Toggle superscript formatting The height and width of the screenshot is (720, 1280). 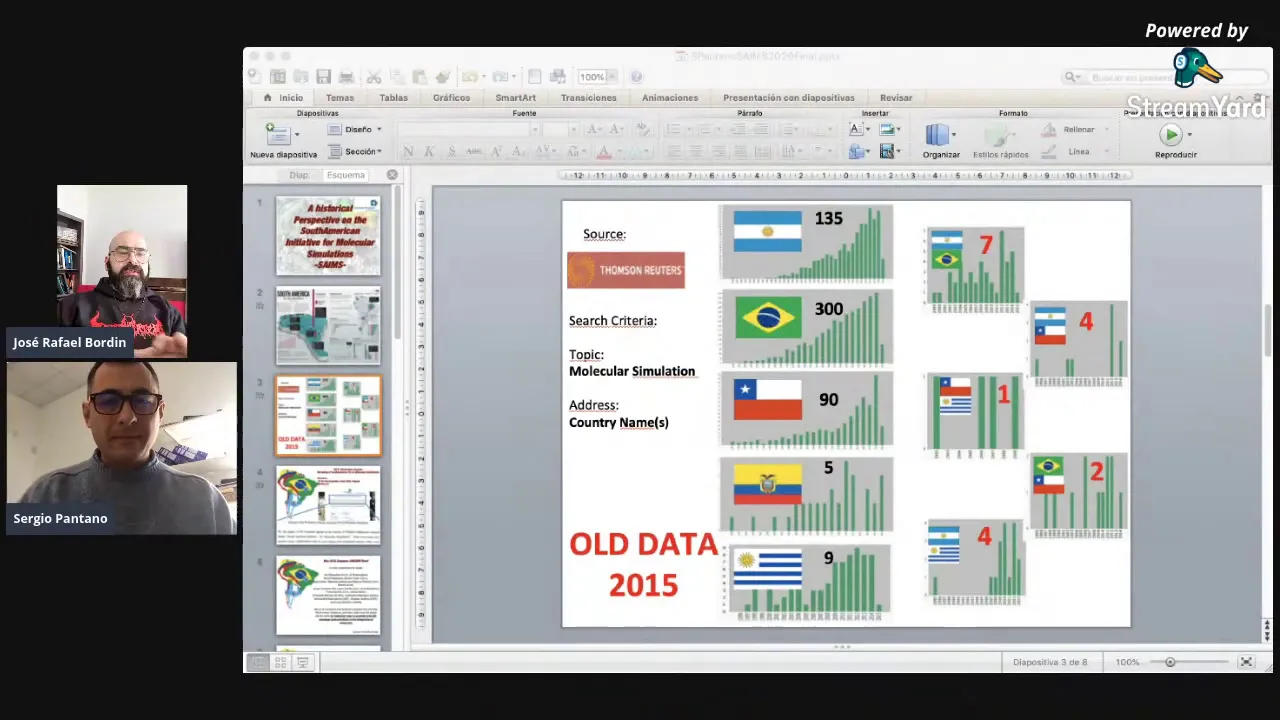(x=497, y=152)
